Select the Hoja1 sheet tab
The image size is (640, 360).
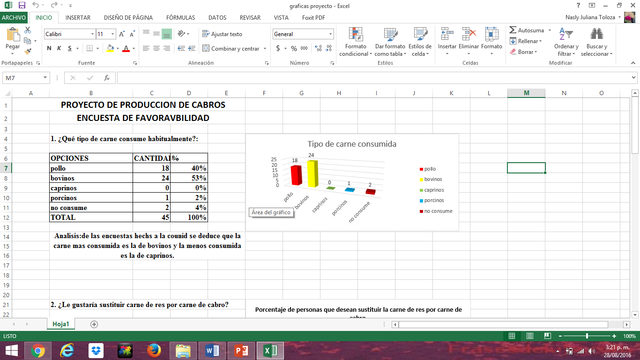(x=61, y=324)
